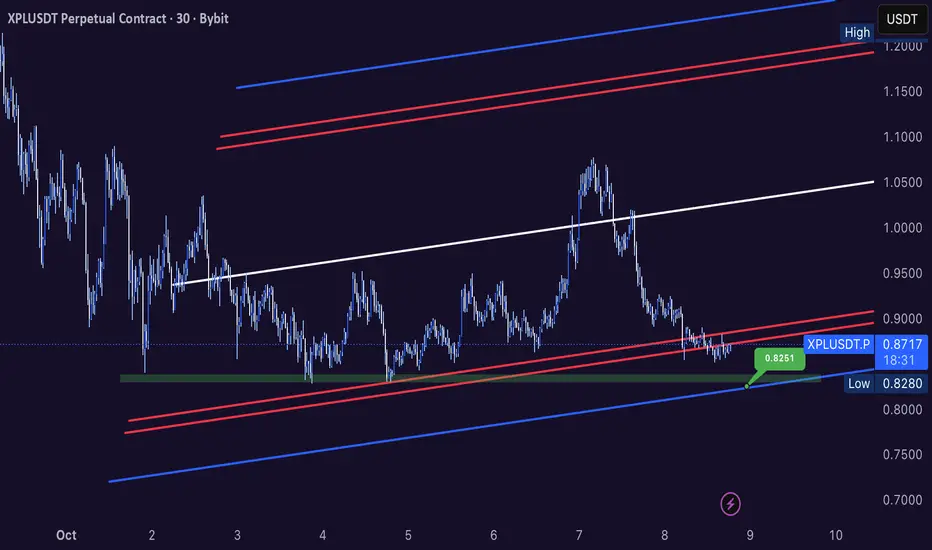This screenshot has height=550, width=932.
Task: Click the 1.1000 price axis value
Action: (902, 137)
